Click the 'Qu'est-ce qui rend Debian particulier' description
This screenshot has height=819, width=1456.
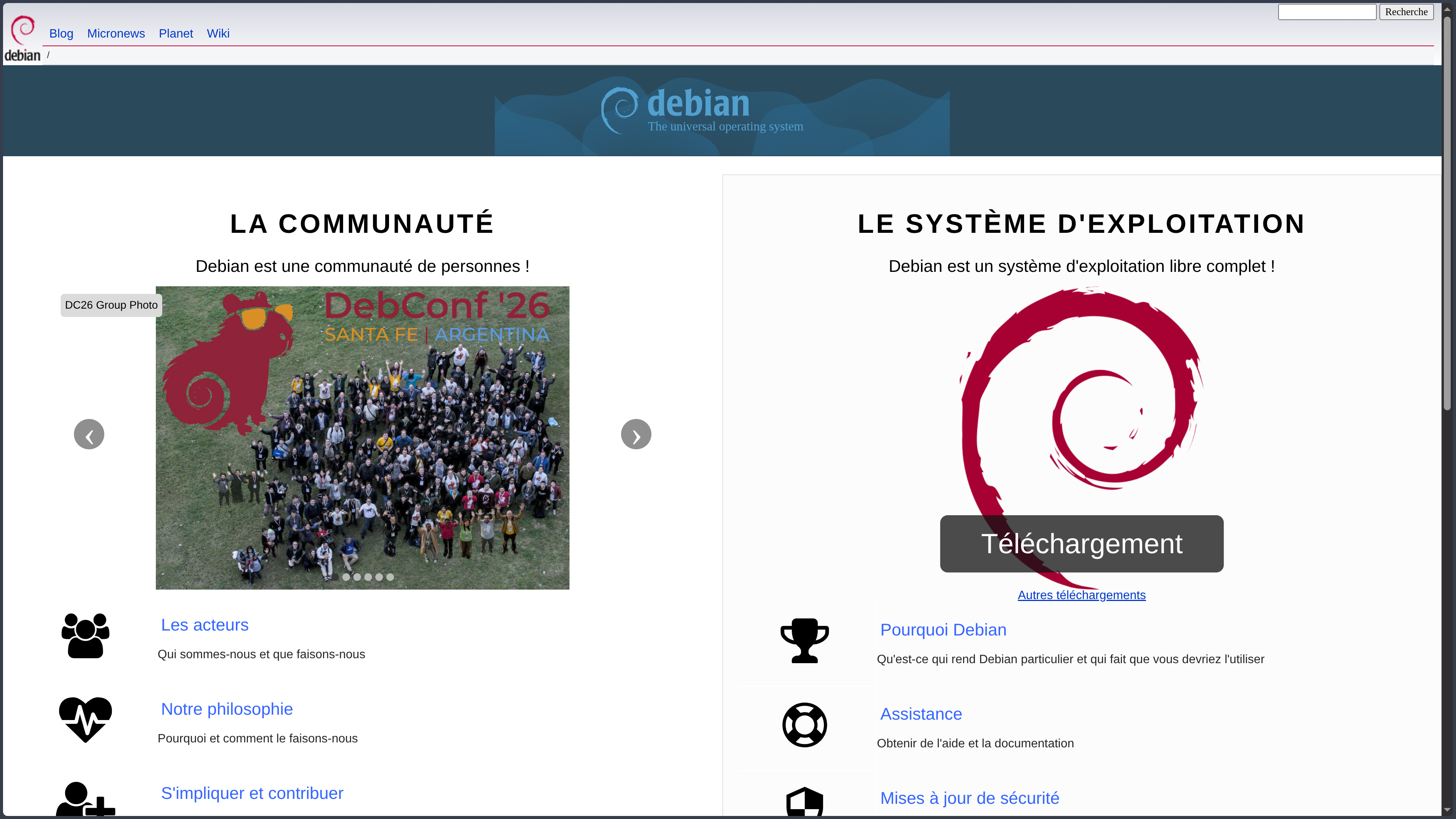1070,659
